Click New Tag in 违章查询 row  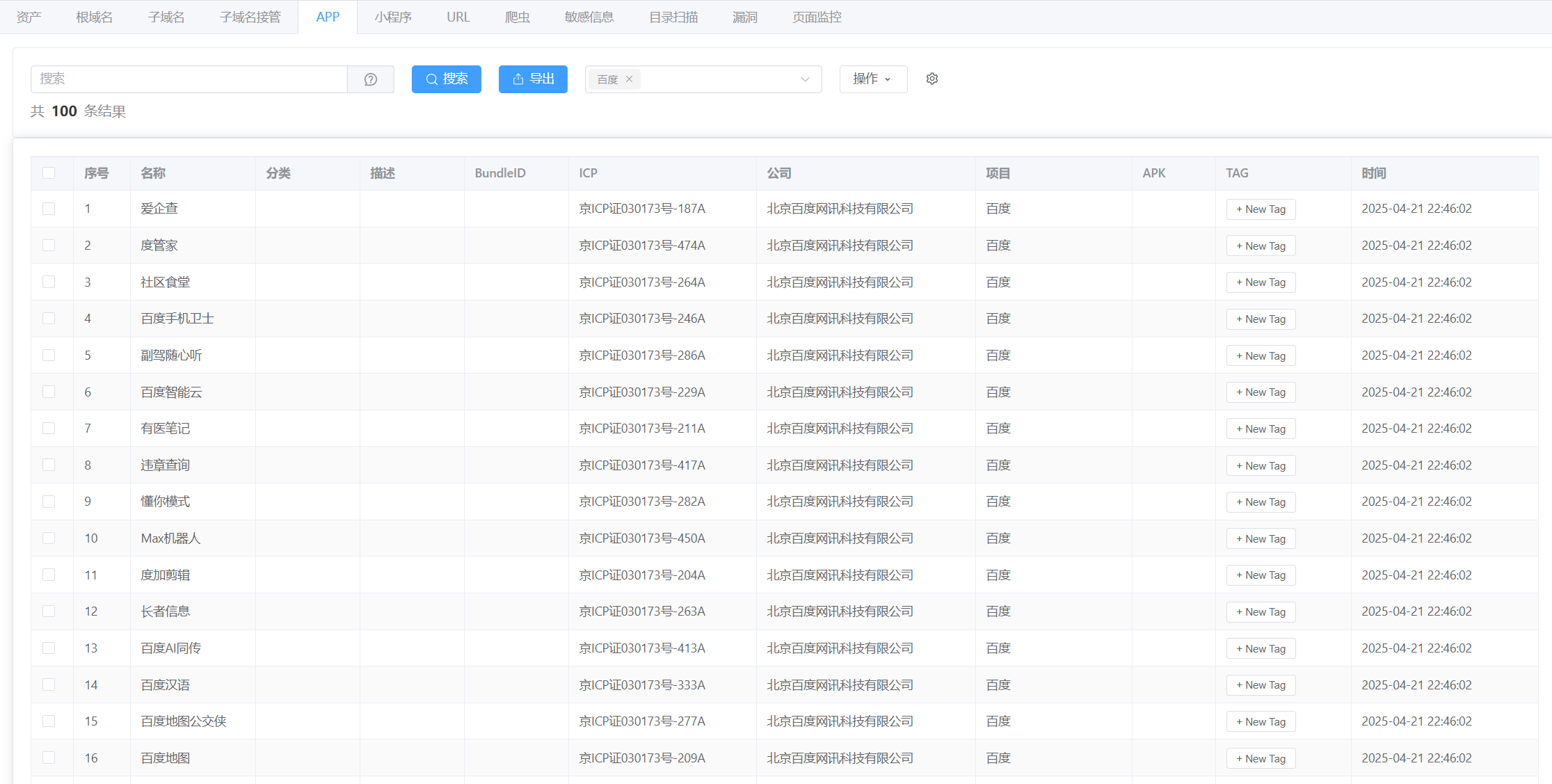(x=1261, y=465)
